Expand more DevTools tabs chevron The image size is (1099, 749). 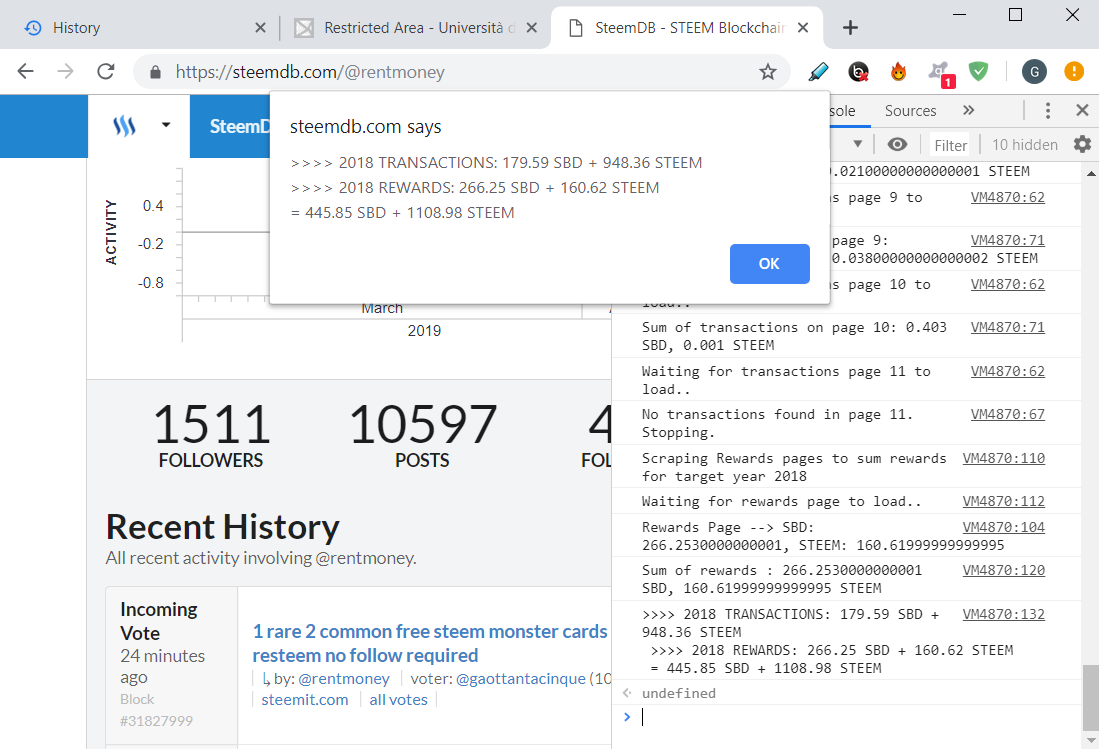click(969, 110)
